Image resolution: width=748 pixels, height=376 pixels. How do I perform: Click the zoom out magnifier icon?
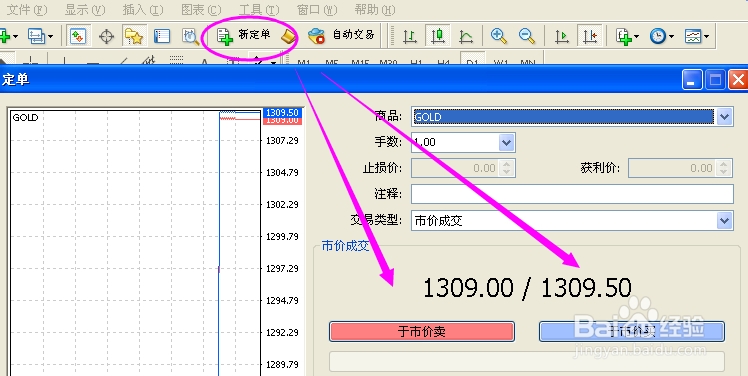(527, 36)
